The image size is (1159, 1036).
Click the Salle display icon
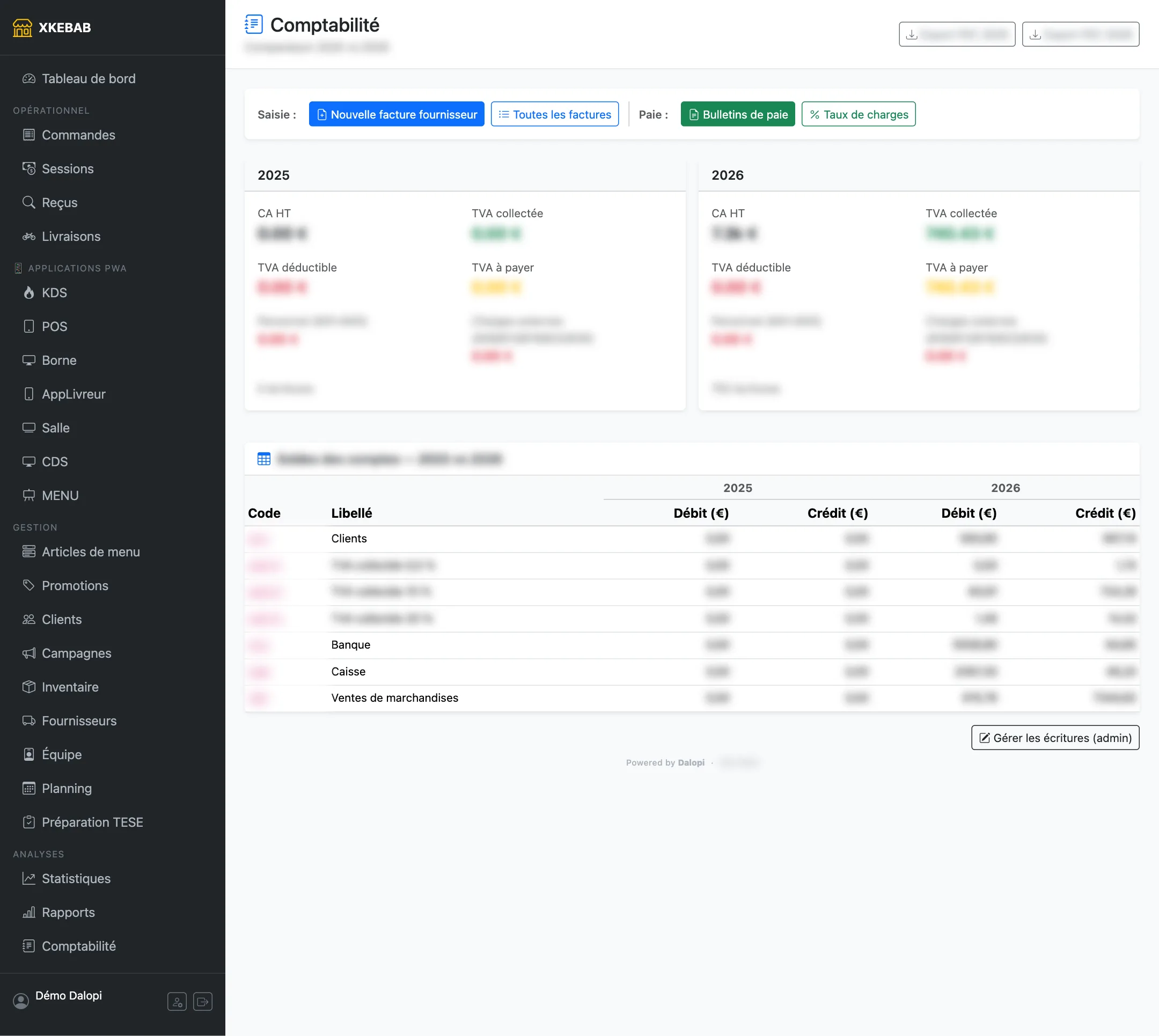tap(29, 428)
